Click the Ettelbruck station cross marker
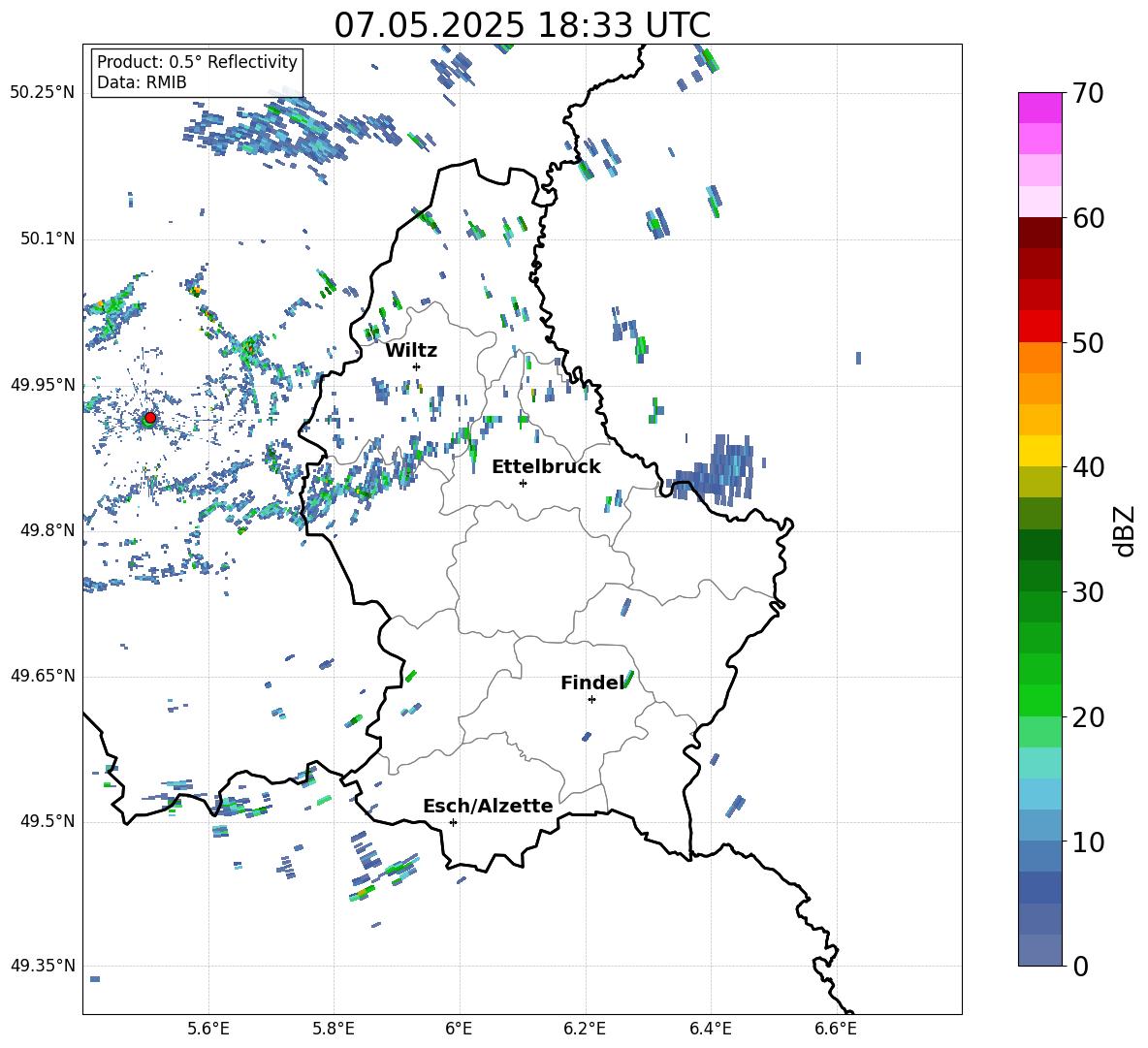Image resolution: width=1148 pixels, height=1048 pixels. point(523,483)
